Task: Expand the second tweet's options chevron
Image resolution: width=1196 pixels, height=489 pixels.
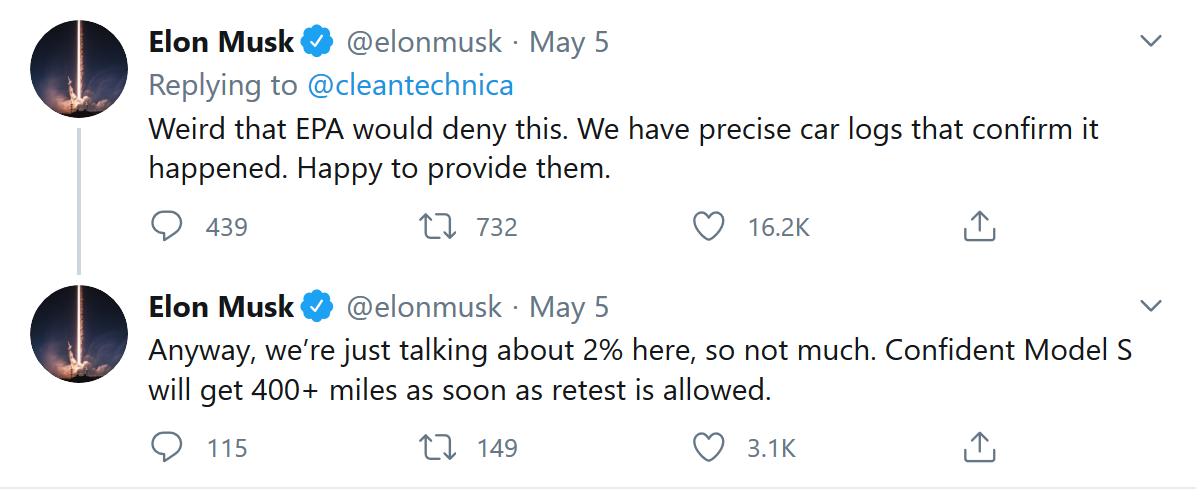Action: 1152,305
